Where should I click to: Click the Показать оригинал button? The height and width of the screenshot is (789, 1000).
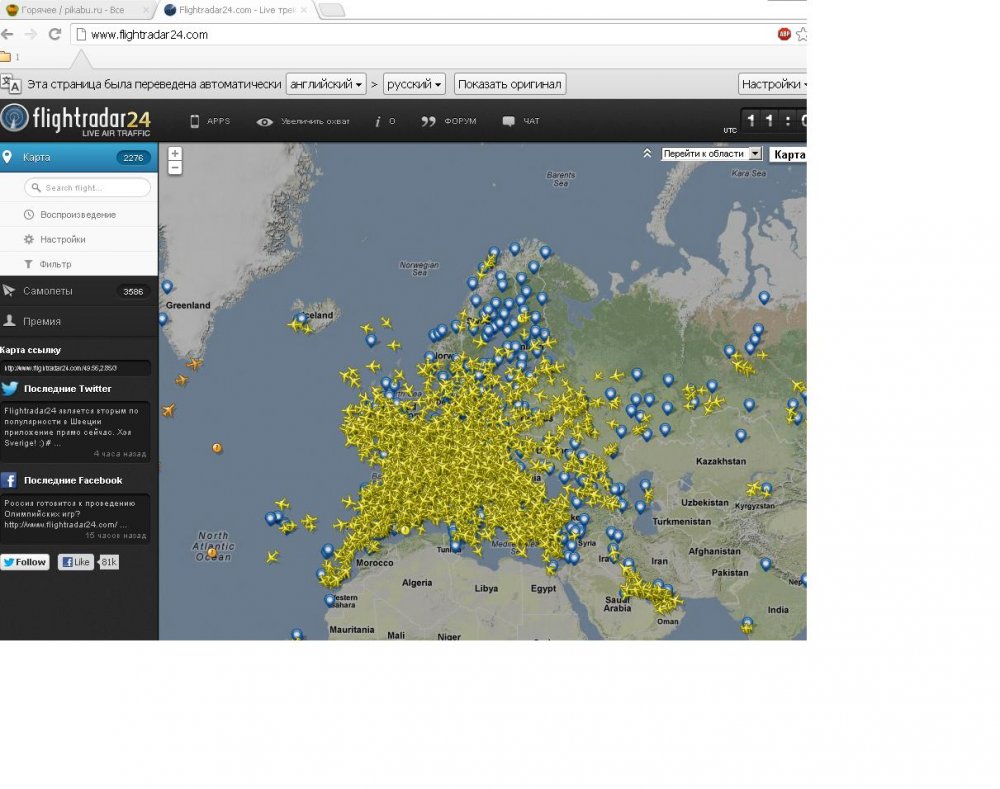pyautogui.click(x=509, y=84)
